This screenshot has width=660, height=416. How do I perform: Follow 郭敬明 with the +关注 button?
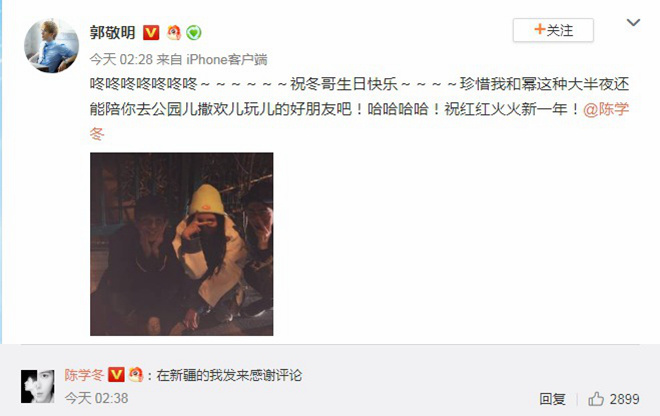[x=553, y=30]
